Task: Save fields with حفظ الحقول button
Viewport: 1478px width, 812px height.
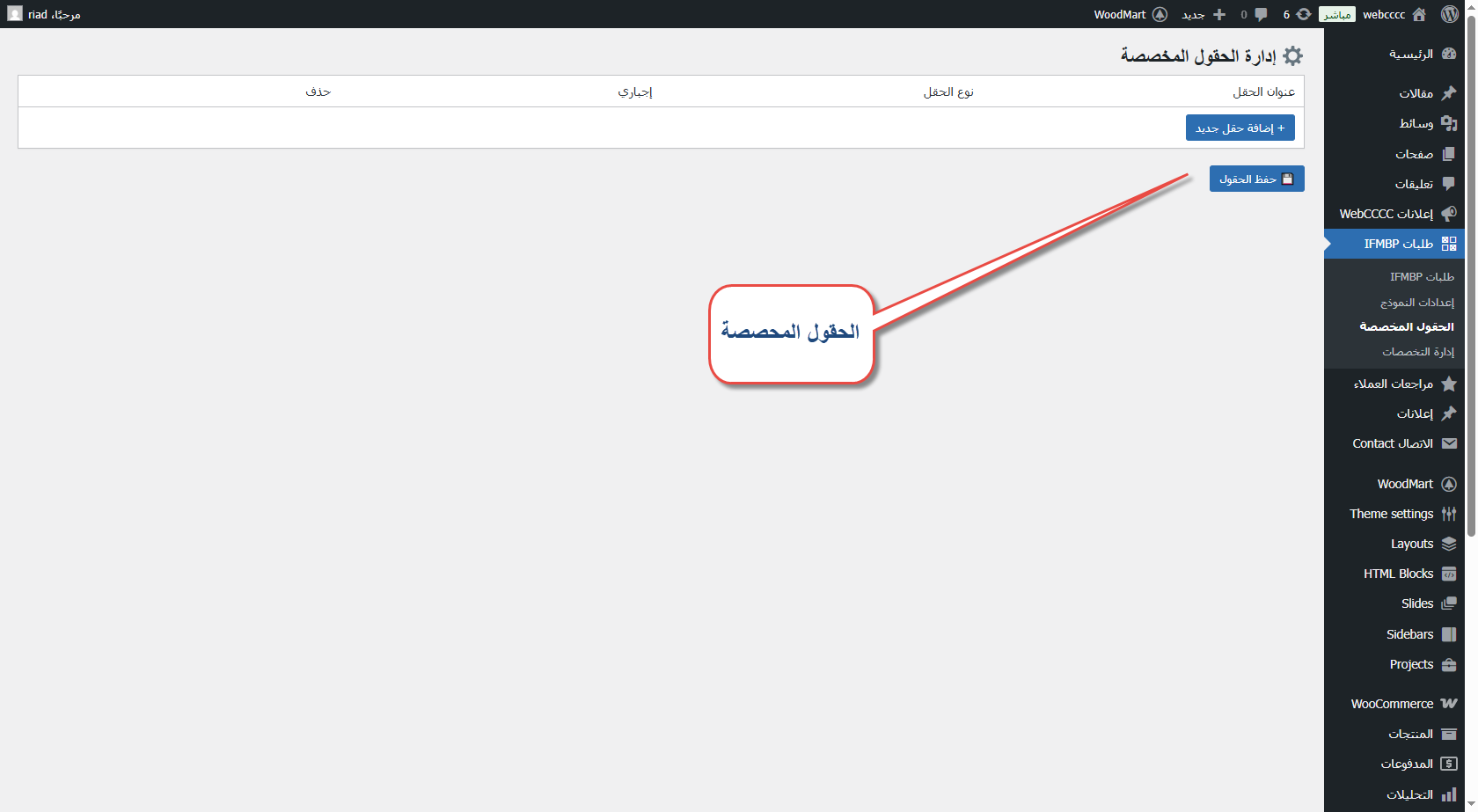Action: (x=1256, y=179)
